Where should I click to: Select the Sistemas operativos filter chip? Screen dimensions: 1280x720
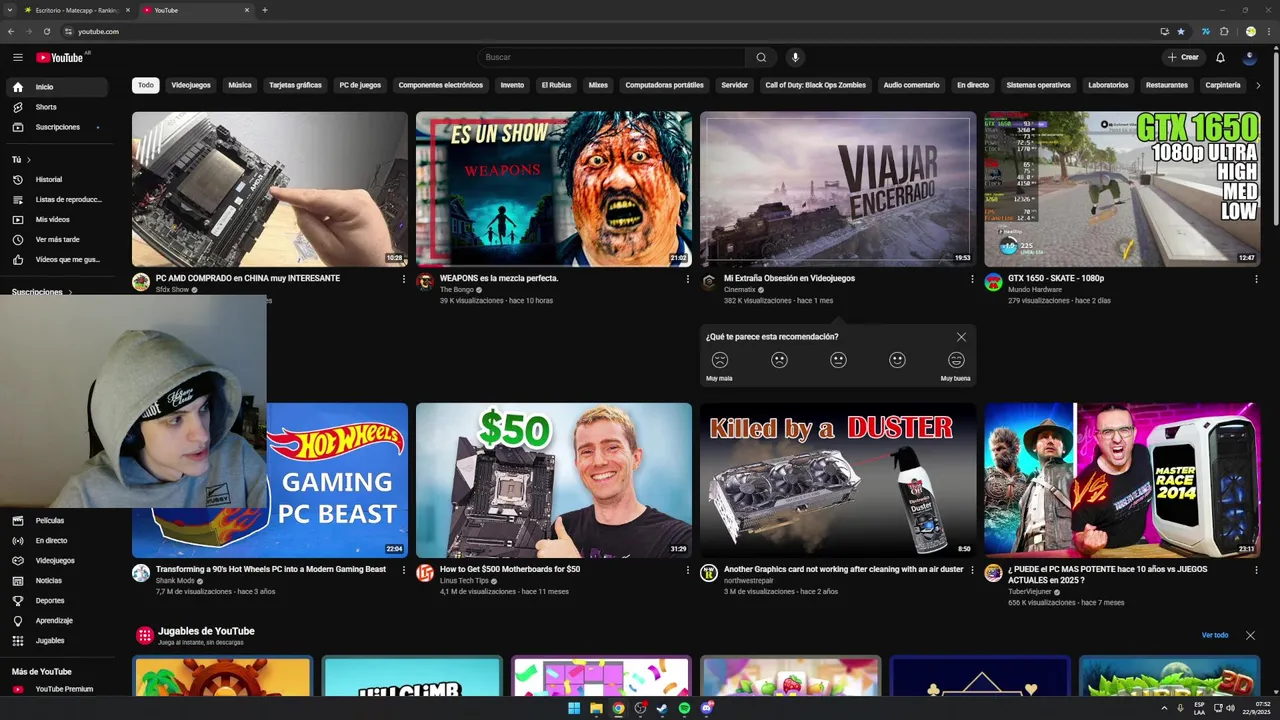pyautogui.click(x=1038, y=85)
